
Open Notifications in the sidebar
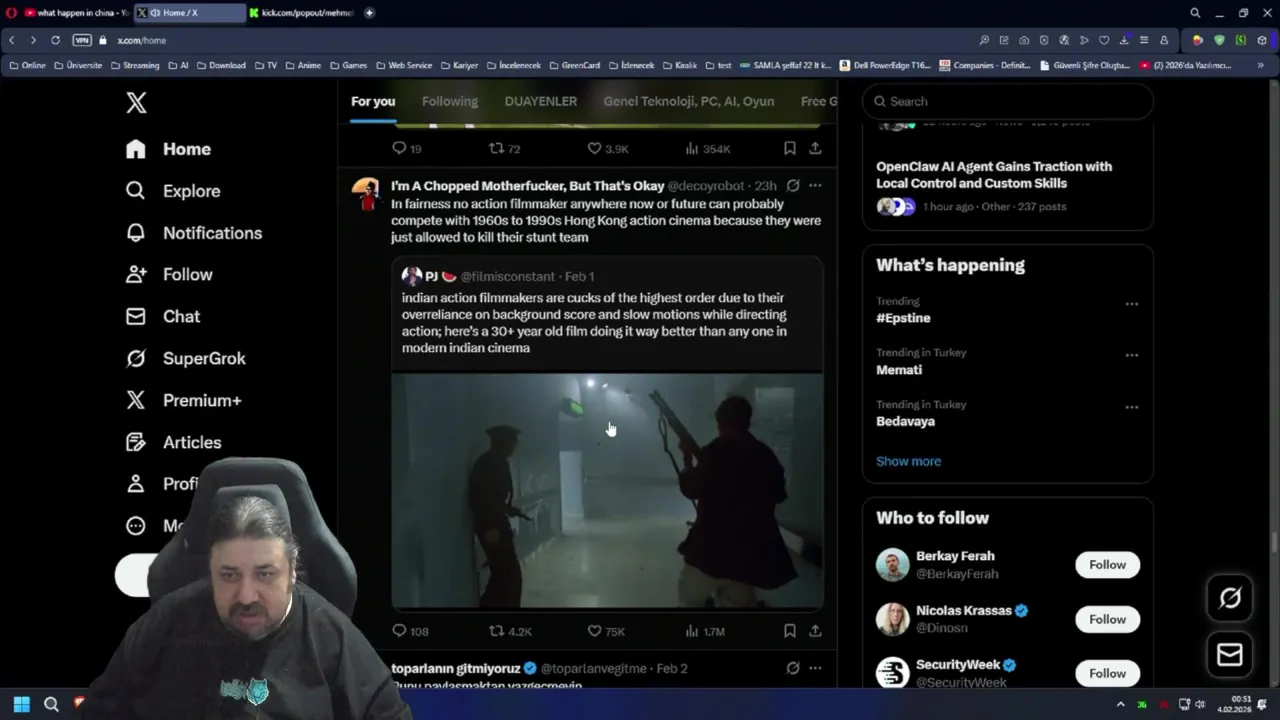[193, 233]
